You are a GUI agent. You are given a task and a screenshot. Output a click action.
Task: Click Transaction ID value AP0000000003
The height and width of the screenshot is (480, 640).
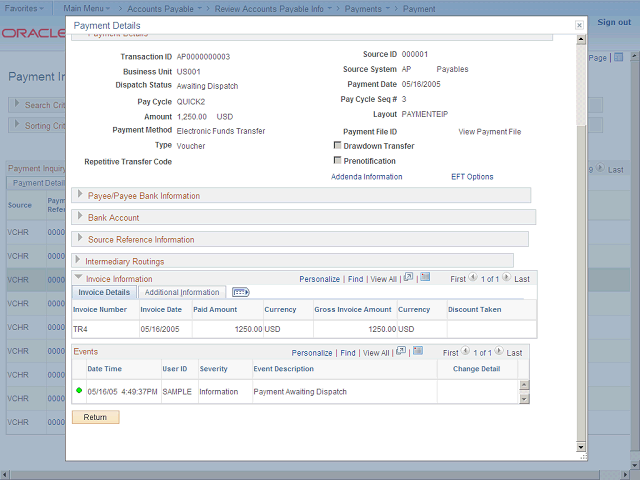point(203,57)
